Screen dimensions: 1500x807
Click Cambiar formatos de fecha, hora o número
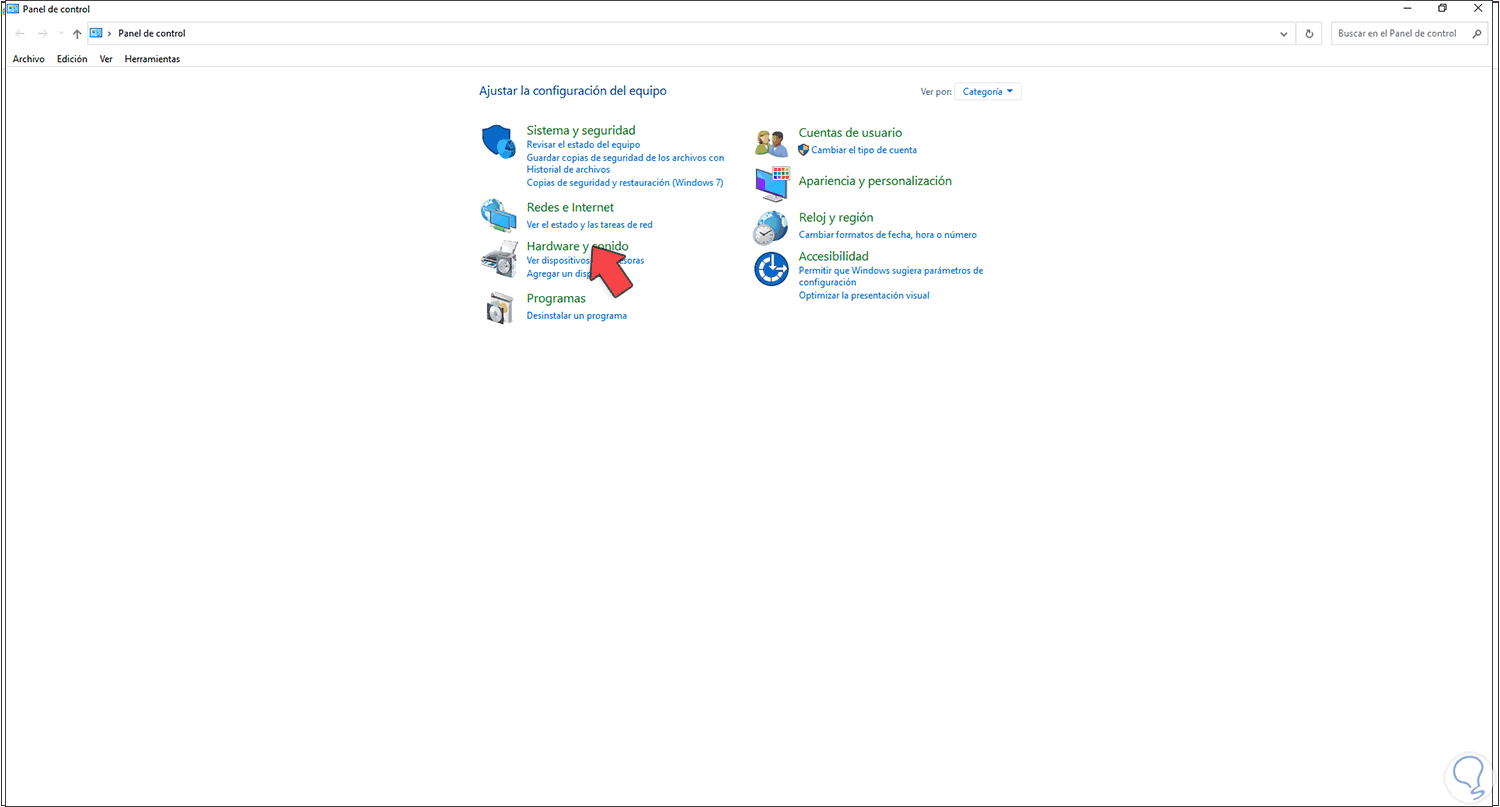(x=888, y=235)
